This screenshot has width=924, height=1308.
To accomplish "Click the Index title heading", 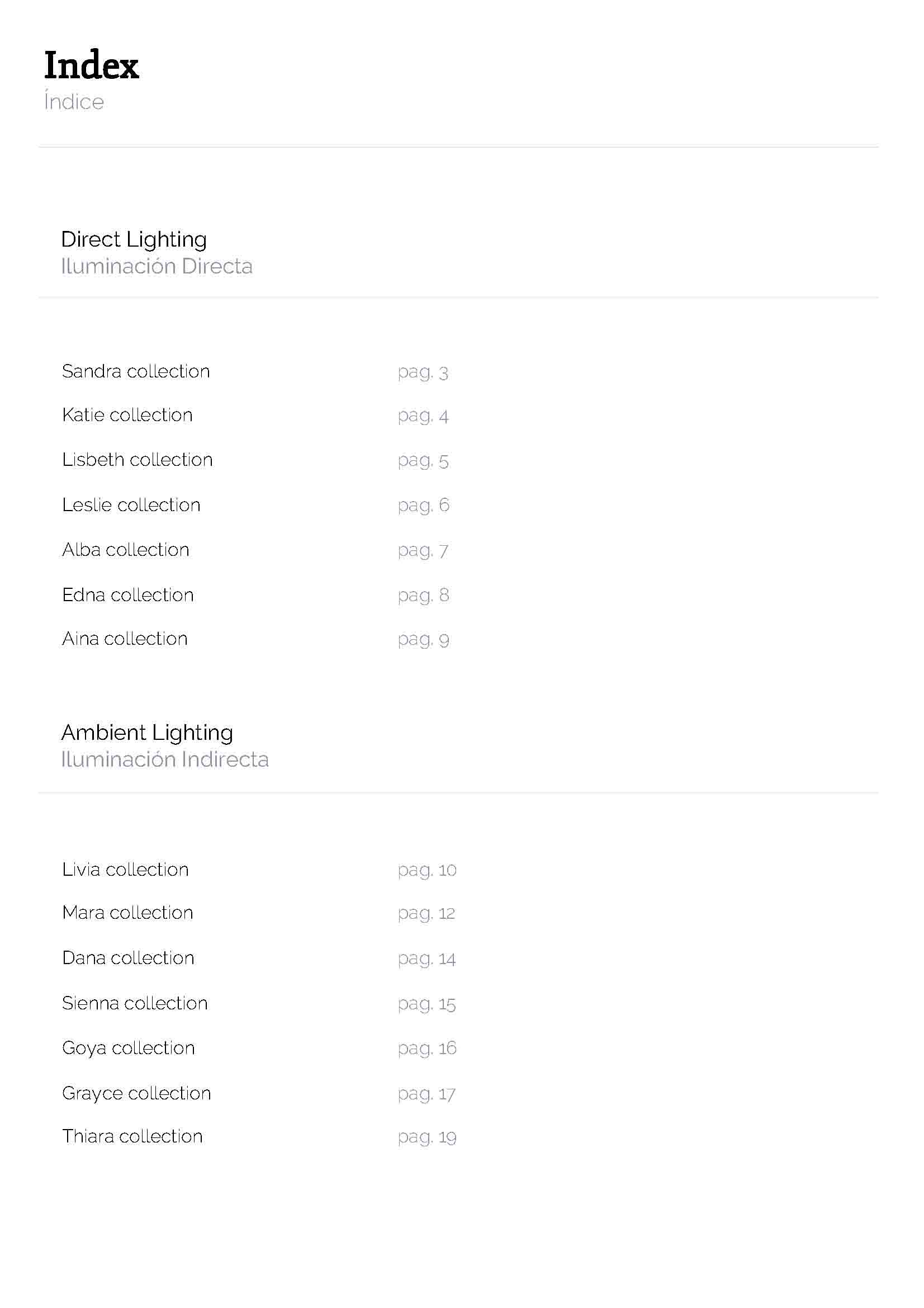I will point(91,65).
